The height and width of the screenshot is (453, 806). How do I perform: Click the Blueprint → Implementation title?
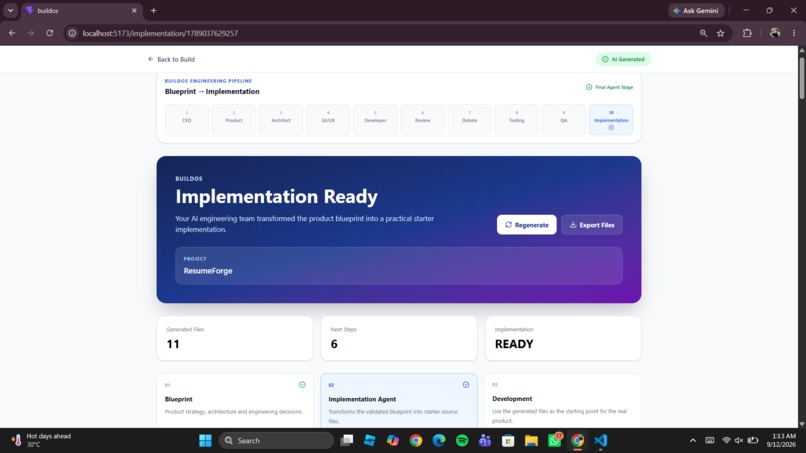(212, 92)
